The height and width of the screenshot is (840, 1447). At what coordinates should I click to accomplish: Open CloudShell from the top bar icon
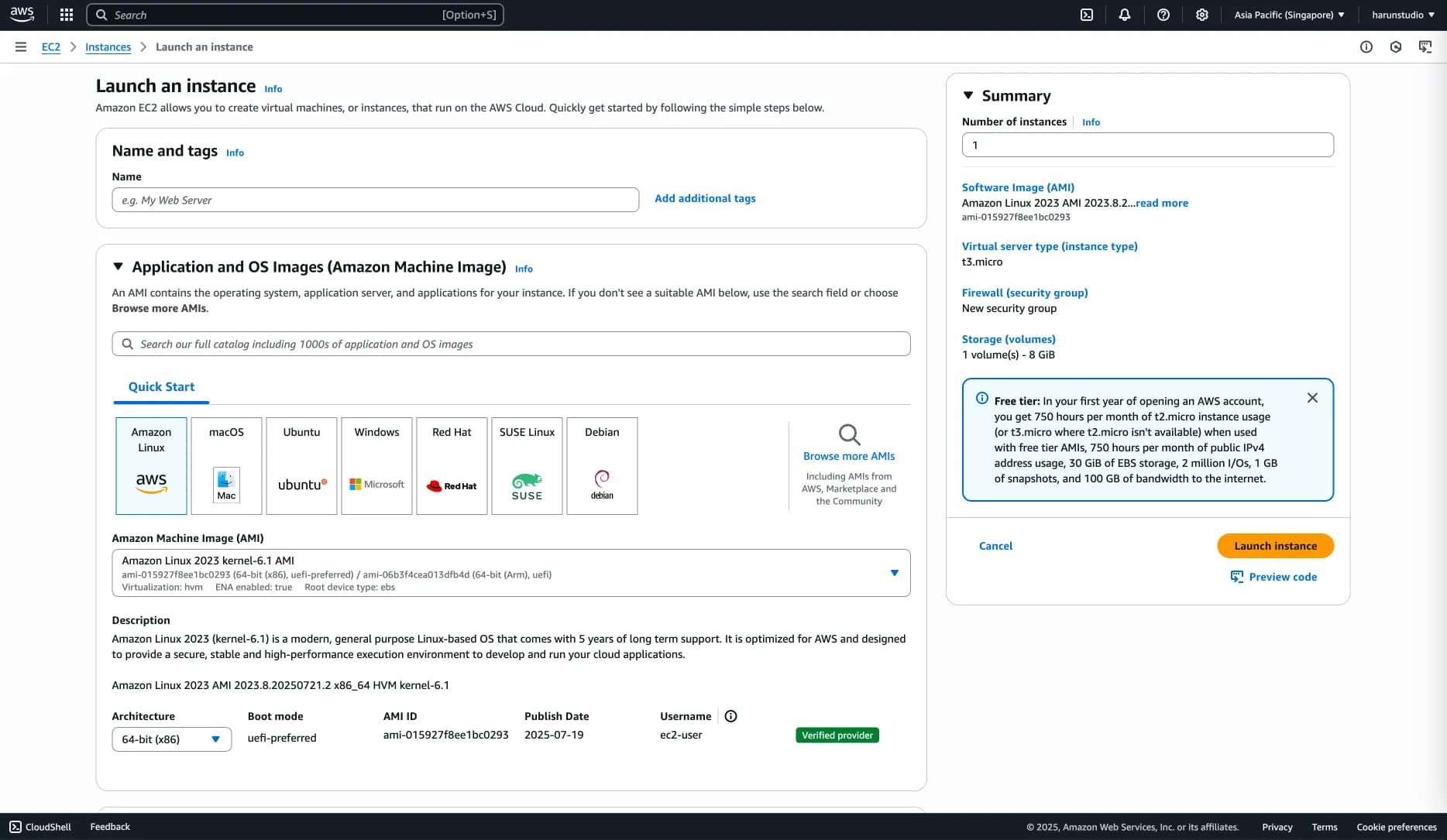pyautogui.click(x=1087, y=15)
